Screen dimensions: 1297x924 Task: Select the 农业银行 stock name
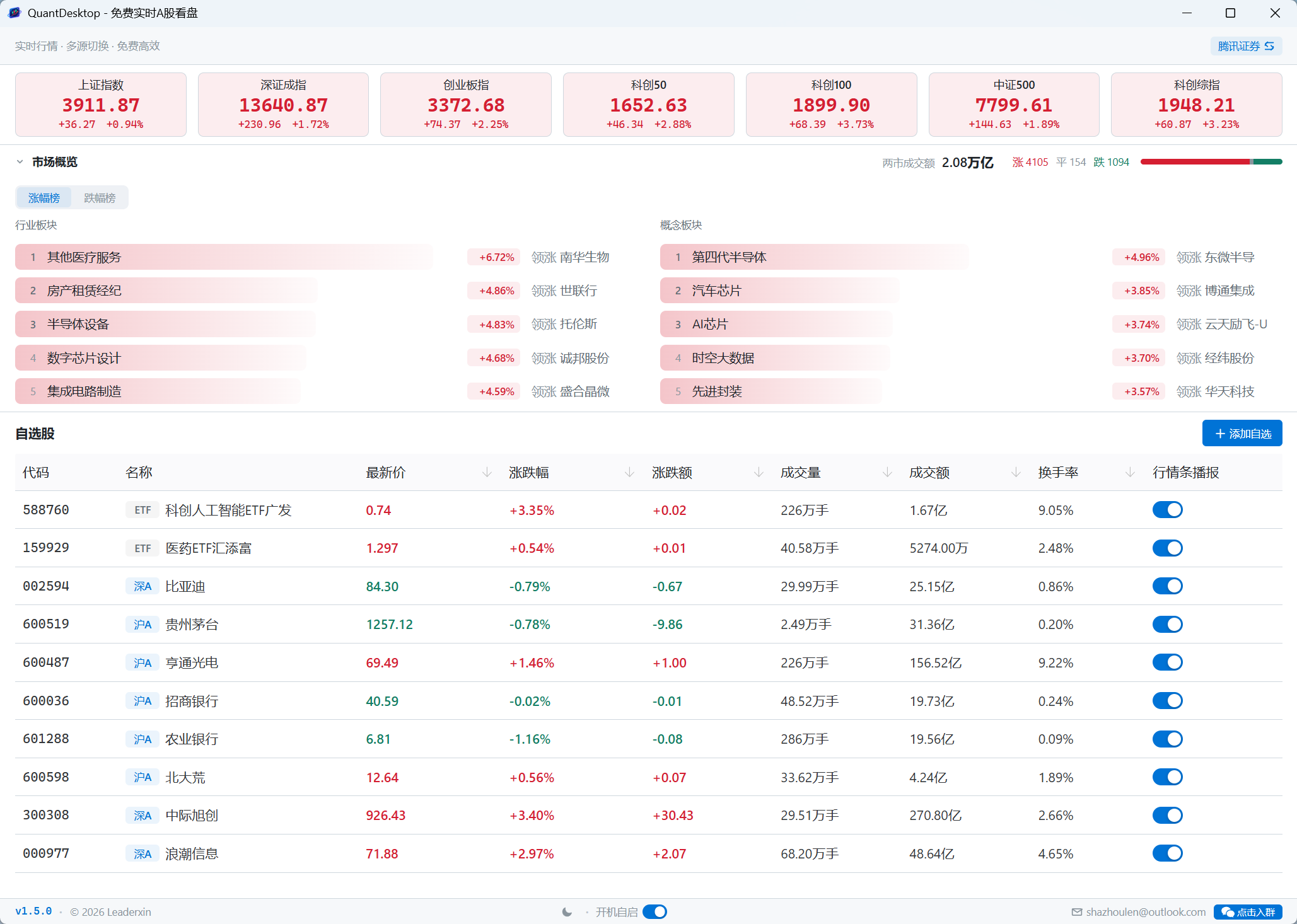[x=192, y=739]
